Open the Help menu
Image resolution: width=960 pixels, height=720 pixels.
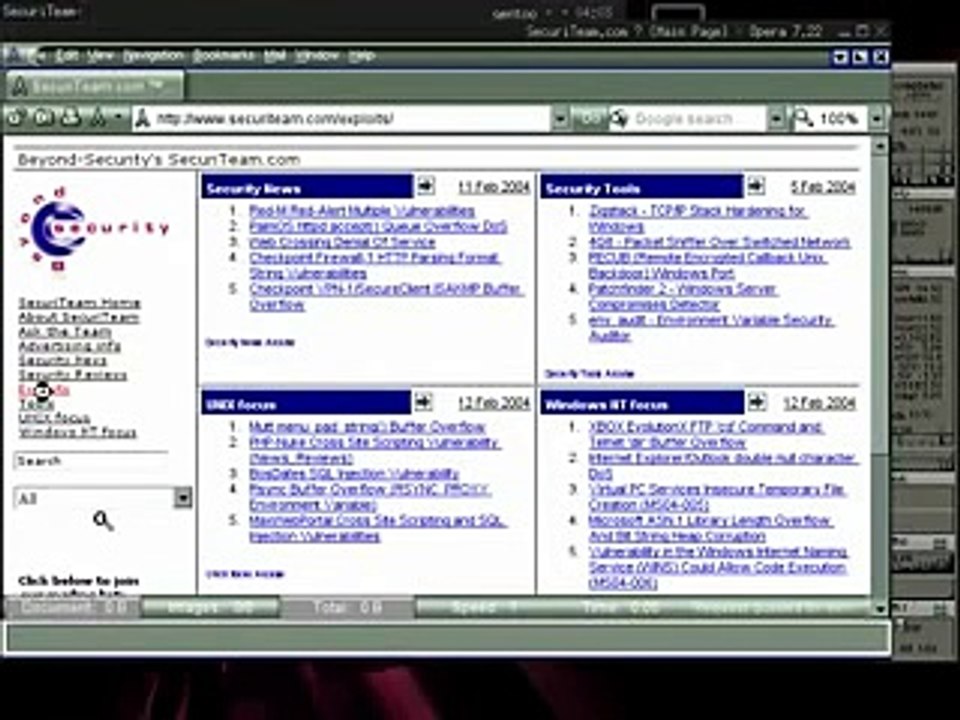pyautogui.click(x=361, y=56)
